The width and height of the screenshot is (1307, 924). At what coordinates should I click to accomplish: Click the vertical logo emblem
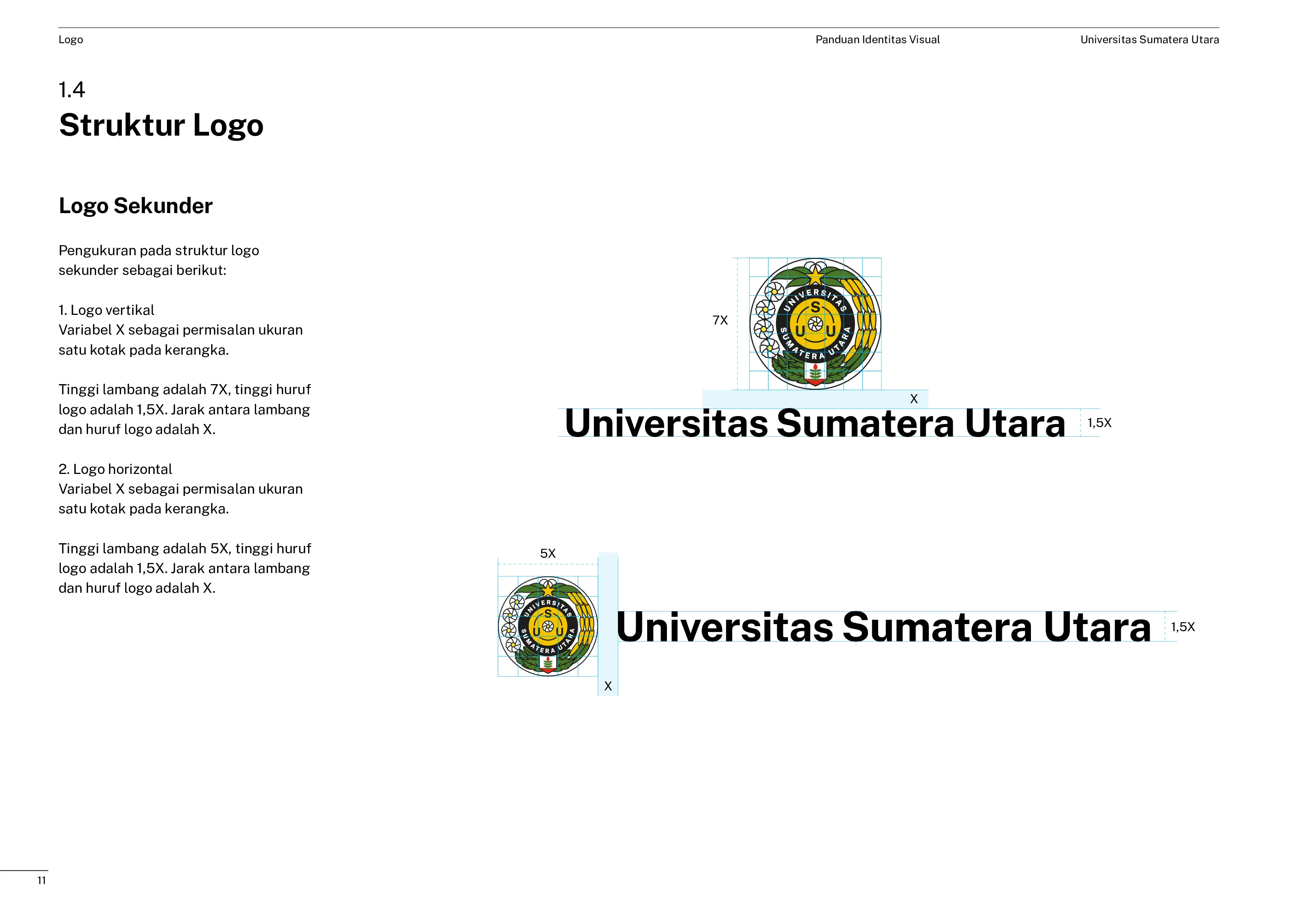click(815, 324)
